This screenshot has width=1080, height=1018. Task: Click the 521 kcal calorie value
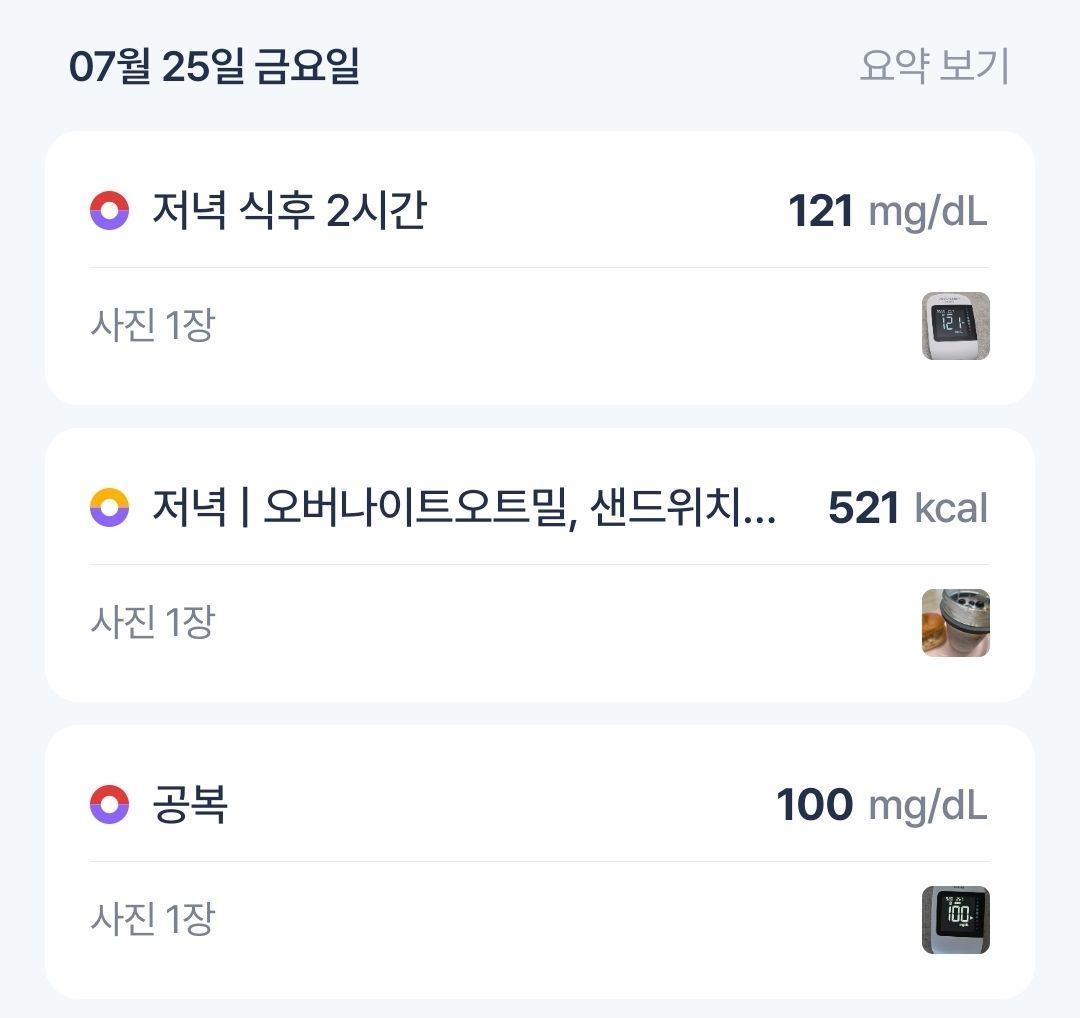[908, 508]
